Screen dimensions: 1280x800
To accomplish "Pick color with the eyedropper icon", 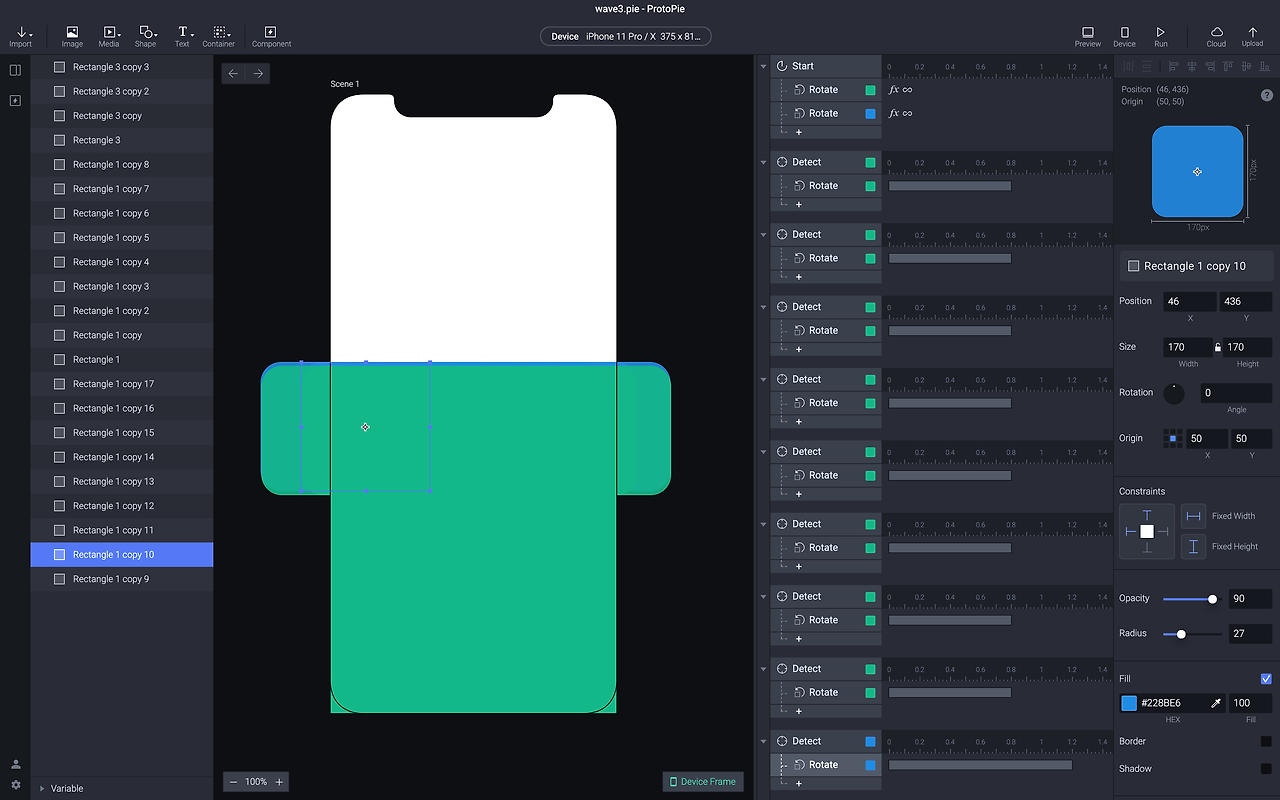I will [1216, 703].
